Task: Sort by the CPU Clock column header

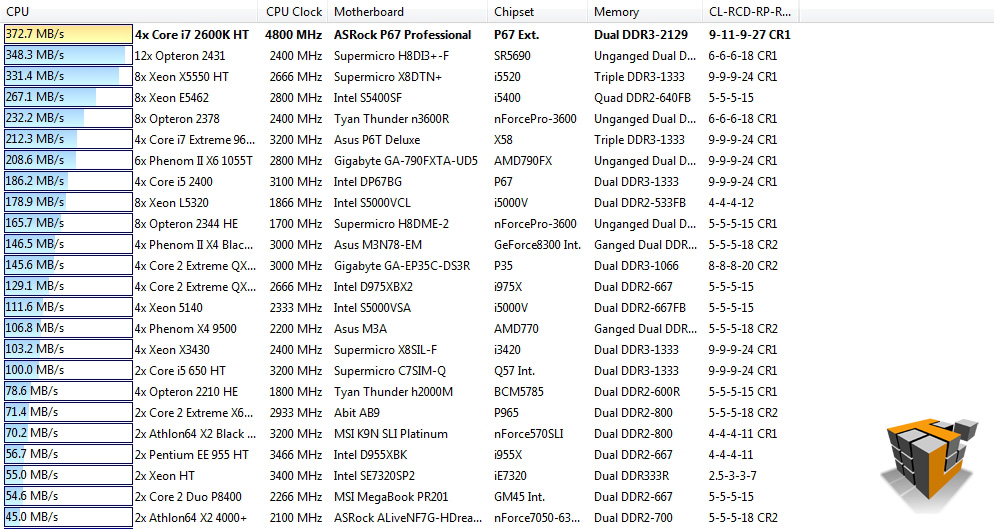Action: tap(294, 11)
